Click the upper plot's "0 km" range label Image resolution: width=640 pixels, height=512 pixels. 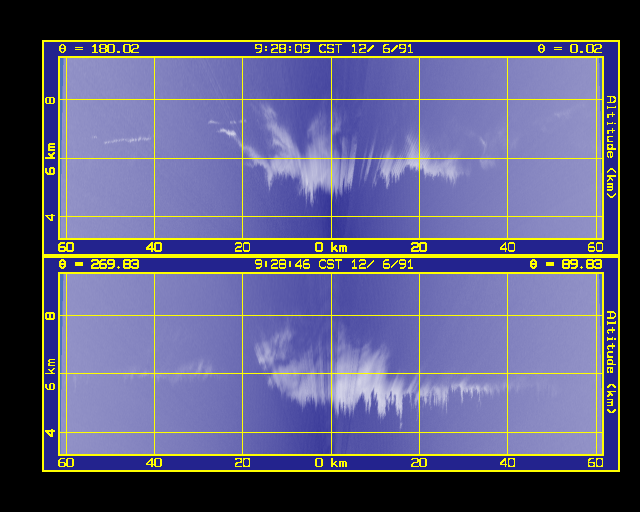(331, 247)
